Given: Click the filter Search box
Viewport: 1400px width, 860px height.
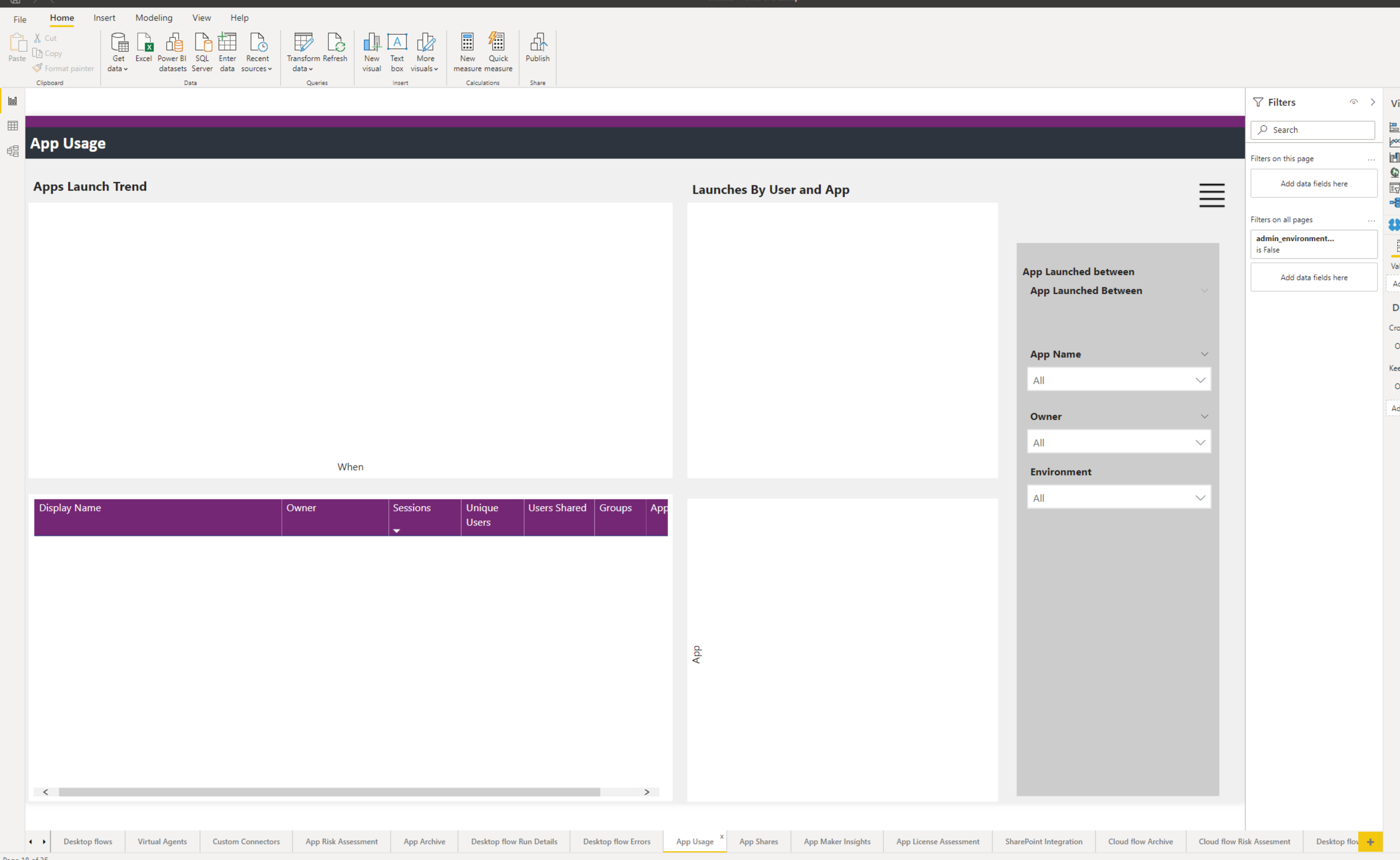Looking at the screenshot, I should click(x=1312, y=130).
